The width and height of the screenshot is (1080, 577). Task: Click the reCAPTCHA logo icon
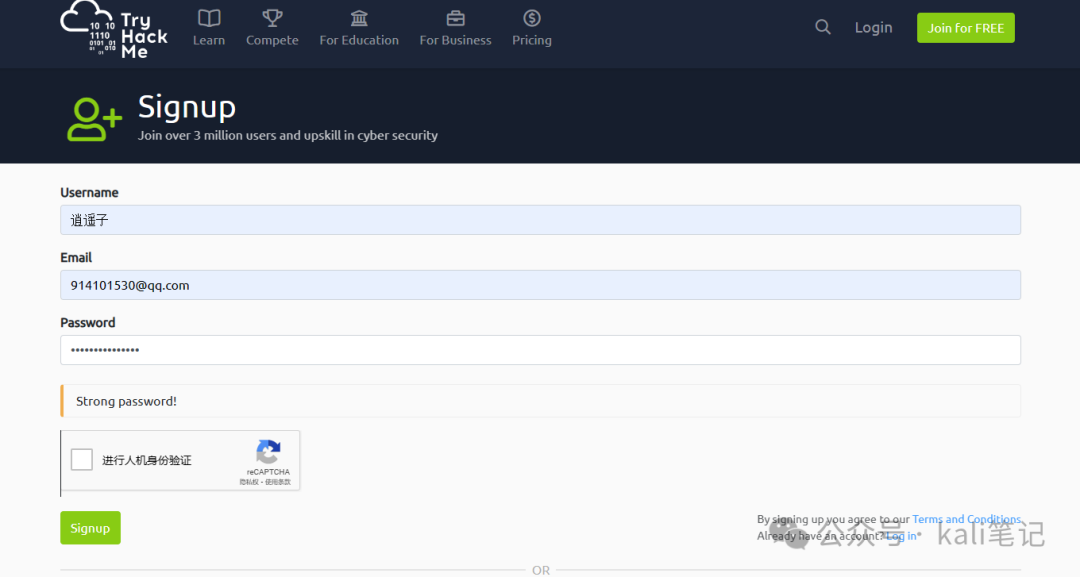[x=268, y=452]
